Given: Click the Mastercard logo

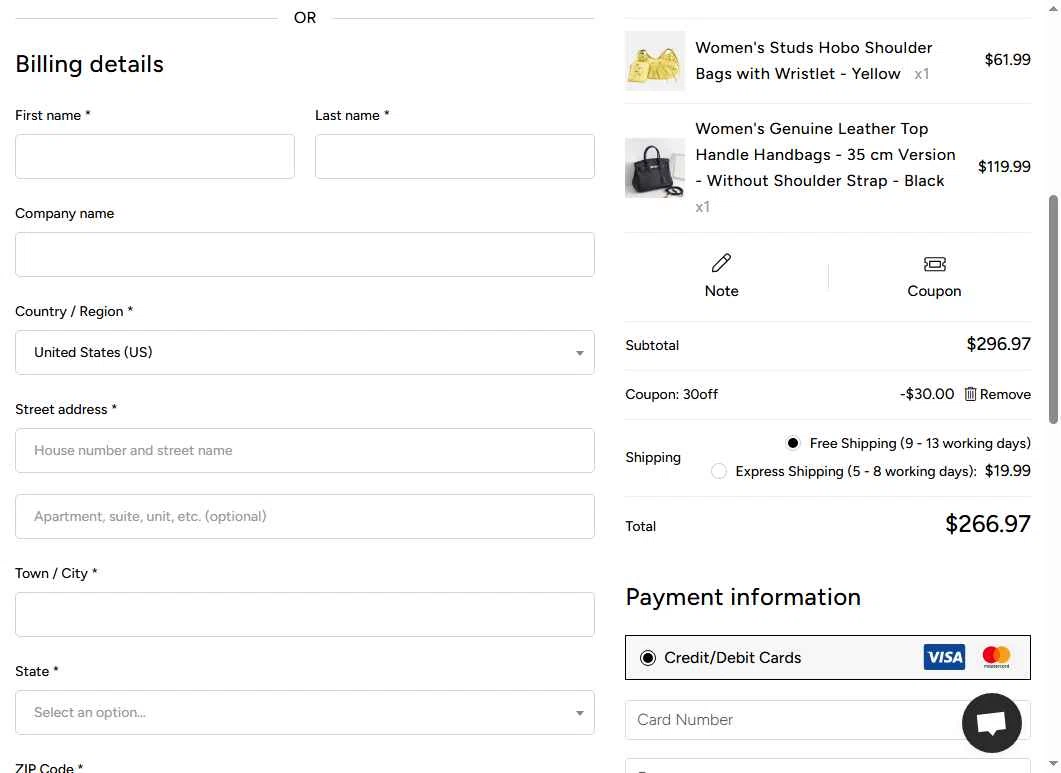Looking at the screenshot, I should coord(996,657).
